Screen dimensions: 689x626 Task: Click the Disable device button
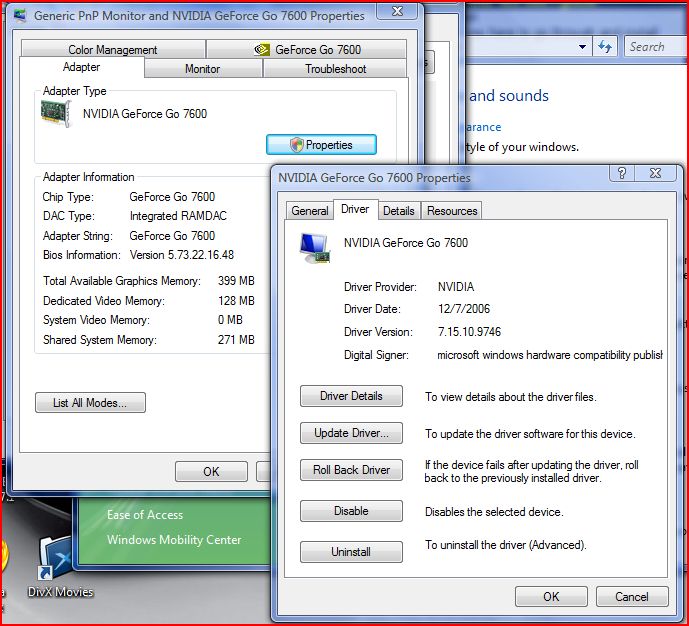click(351, 511)
